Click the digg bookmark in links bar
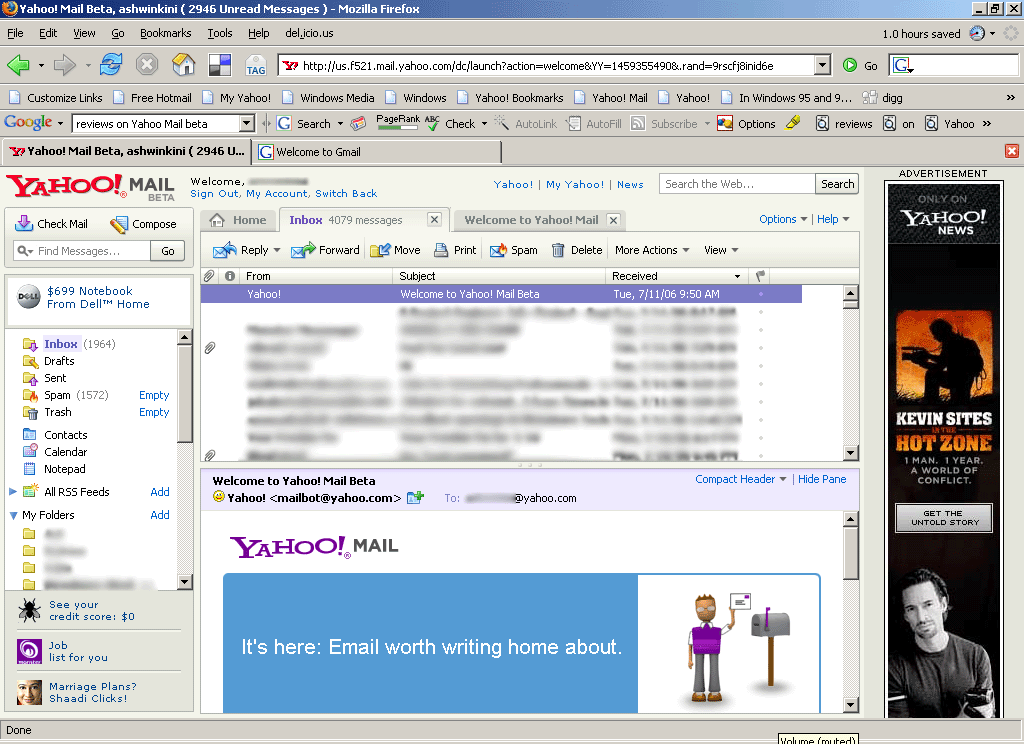 (882, 98)
